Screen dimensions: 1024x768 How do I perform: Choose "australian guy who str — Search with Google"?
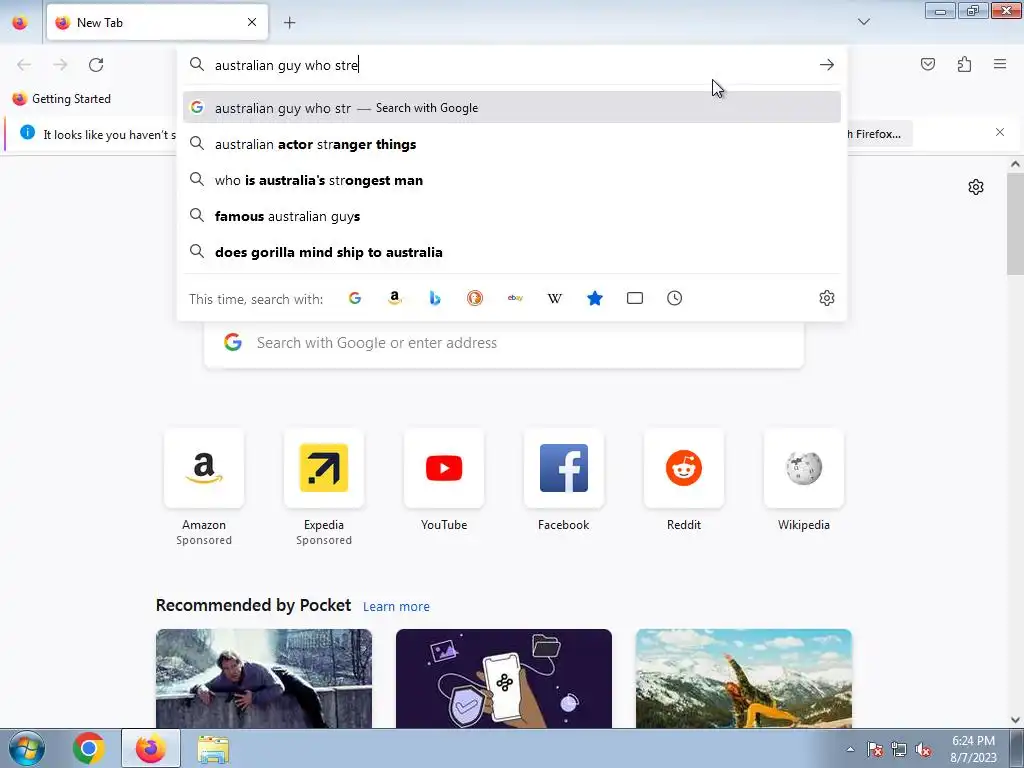pos(511,108)
